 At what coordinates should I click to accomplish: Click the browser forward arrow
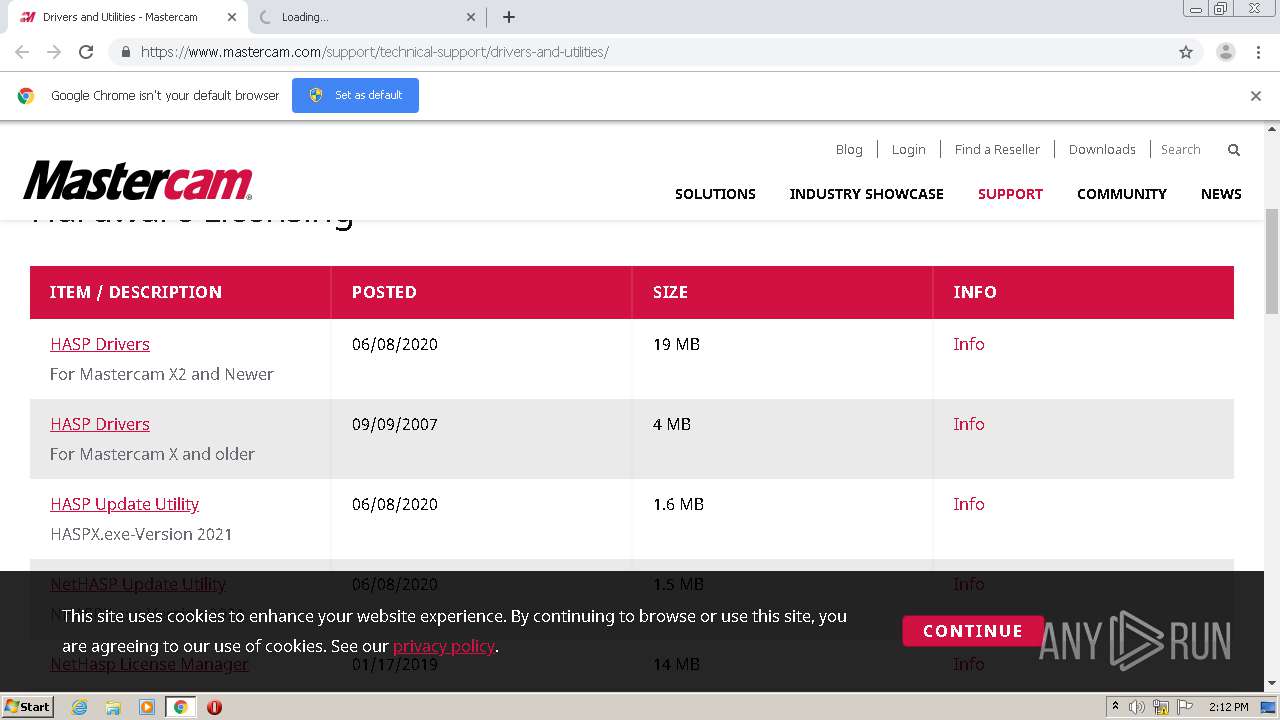[x=54, y=52]
